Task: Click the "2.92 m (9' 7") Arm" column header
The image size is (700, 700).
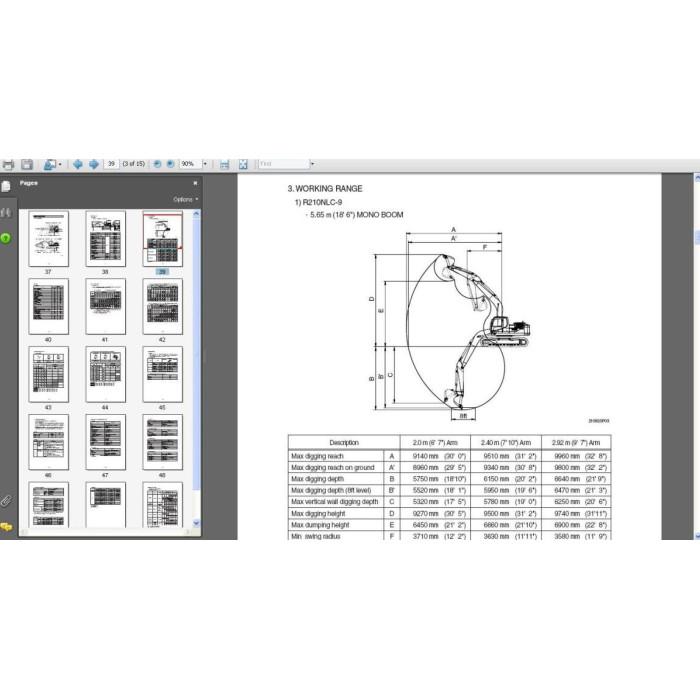Action: [x=576, y=442]
